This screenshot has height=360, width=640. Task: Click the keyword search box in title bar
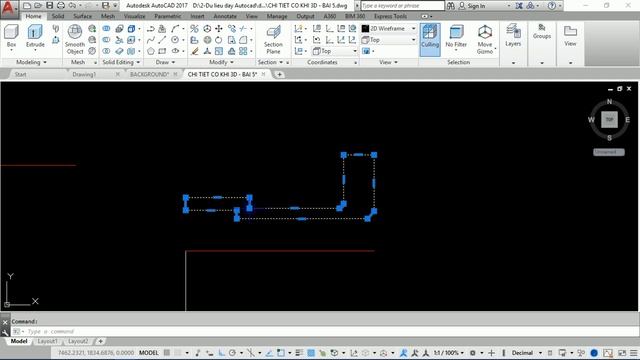click(402, 6)
